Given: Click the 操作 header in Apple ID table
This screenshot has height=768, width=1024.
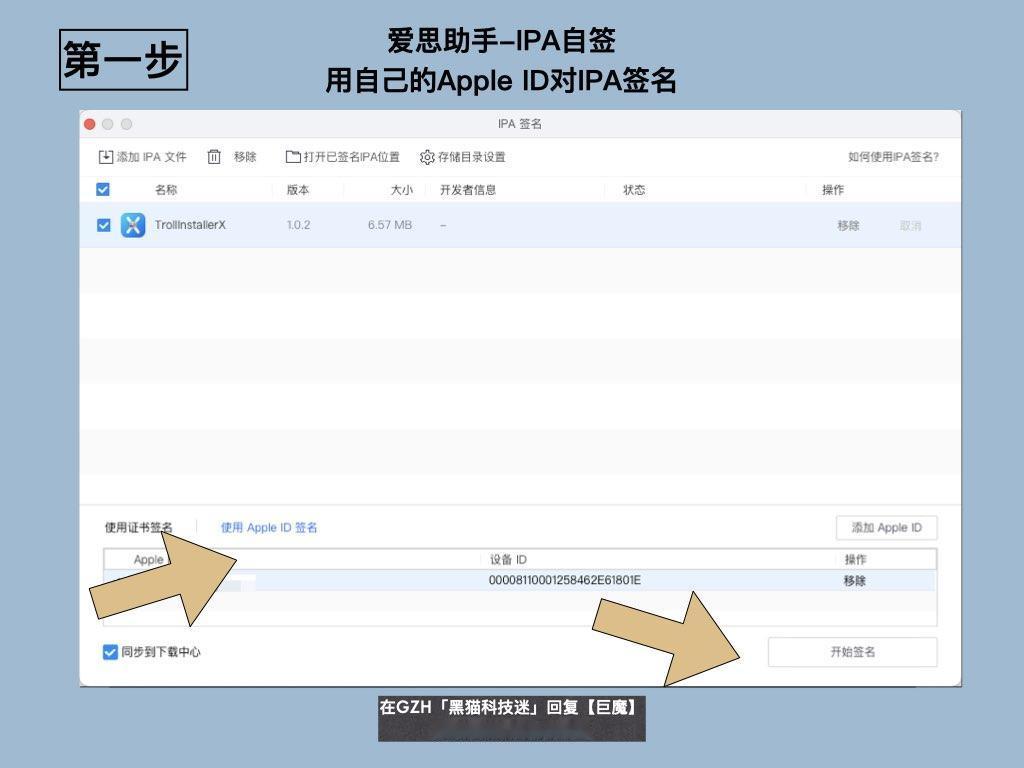Looking at the screenshot, I should click(855, 559).
